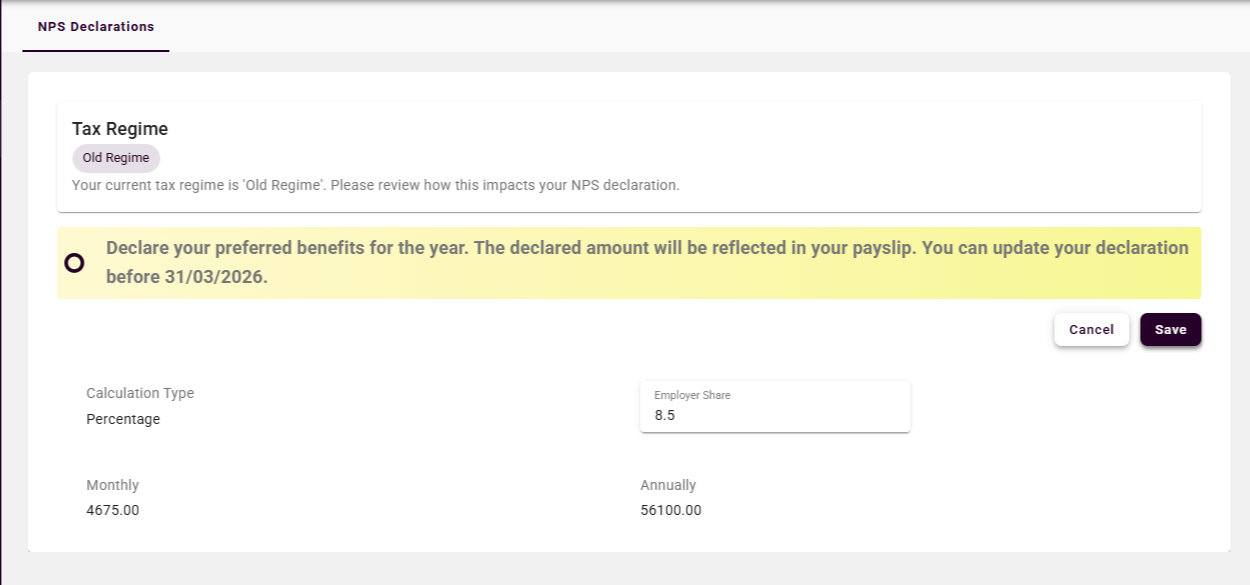
Task: Select the 4675.00 monthly amount
Action: pyautogui.click(x=112, y=510)
